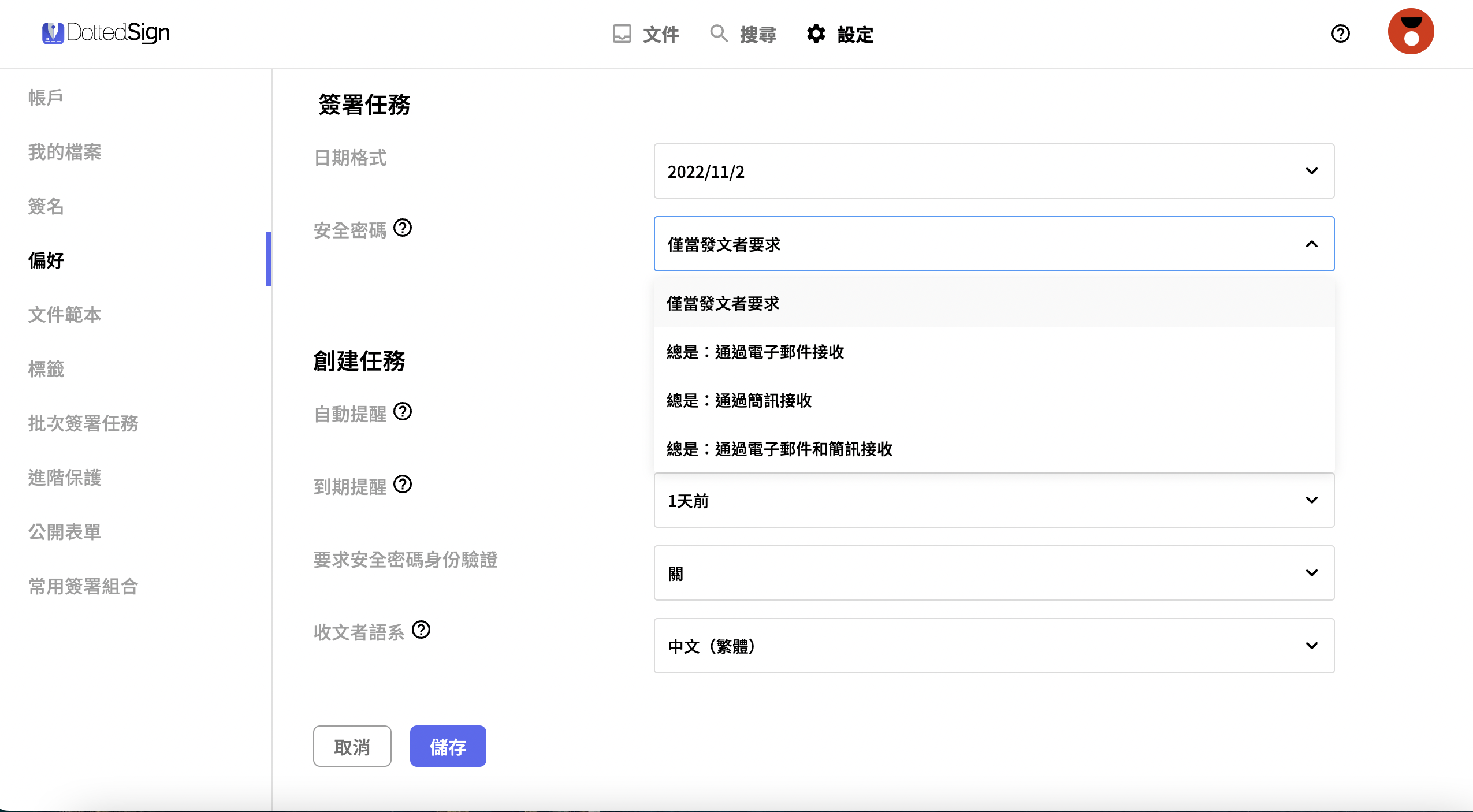The height and width of the screenshot is (812, 1473).
Task: Open the 收文者語系 dropdown showing 中文（繁體）
Action: tap(994, 646)
